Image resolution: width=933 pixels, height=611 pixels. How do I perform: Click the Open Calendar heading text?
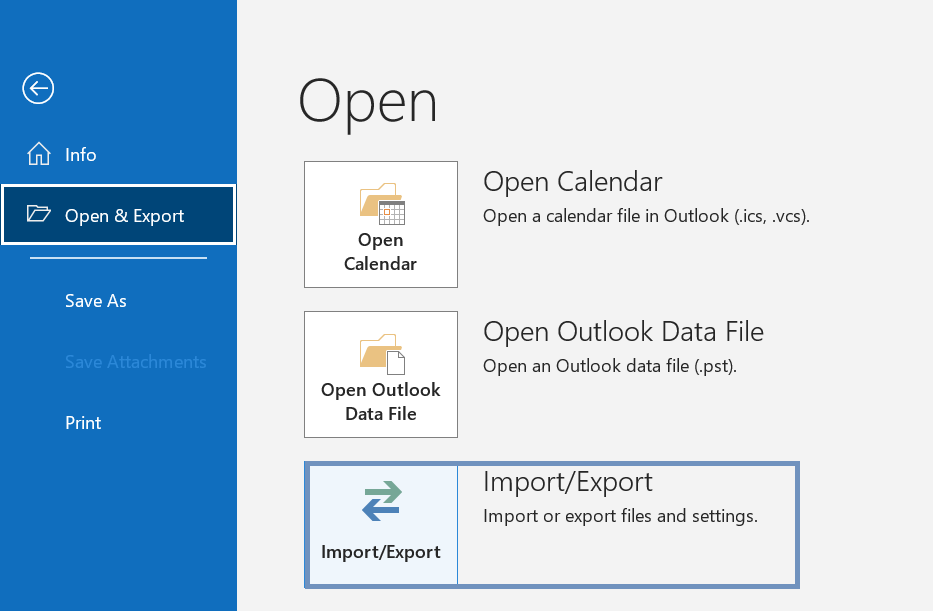[x=572, y=182]
